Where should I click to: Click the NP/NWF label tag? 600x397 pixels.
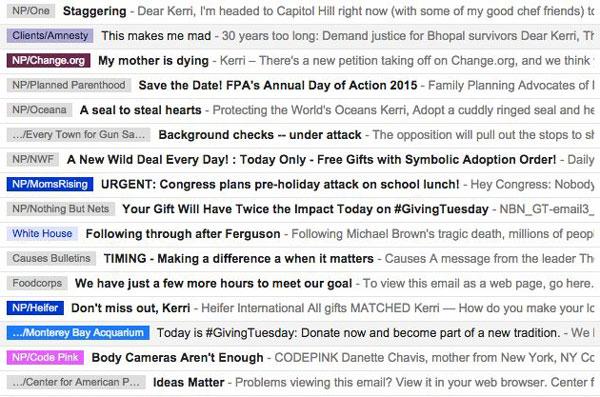click(x=33, y=159)
